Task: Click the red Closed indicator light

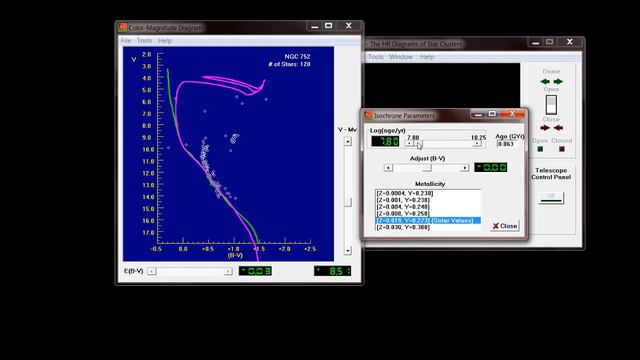Action: coord(562,149)
